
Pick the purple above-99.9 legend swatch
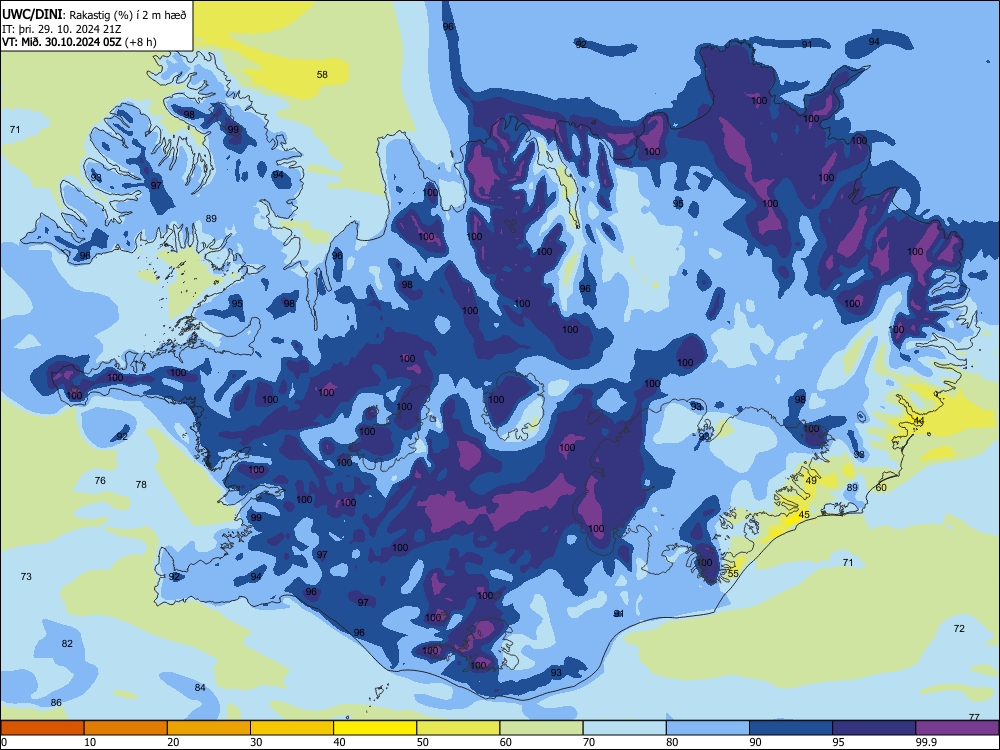click(x=957, y=728)
